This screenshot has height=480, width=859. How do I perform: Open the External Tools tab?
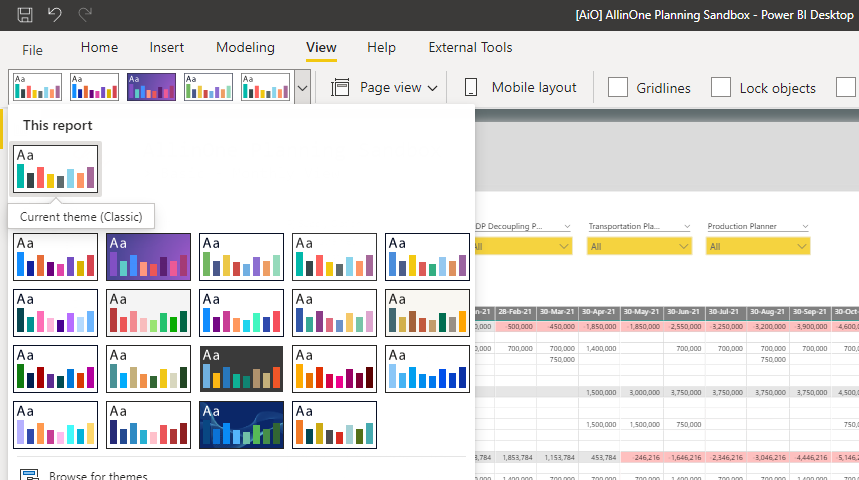[470, 48]
